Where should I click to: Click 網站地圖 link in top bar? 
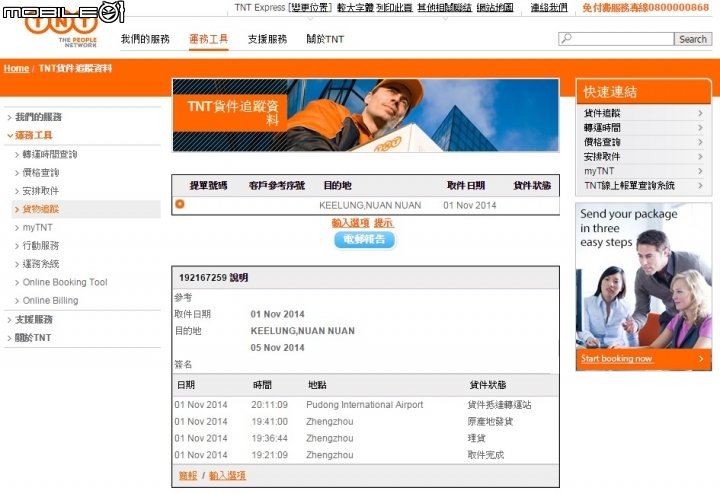click(495, 8)
